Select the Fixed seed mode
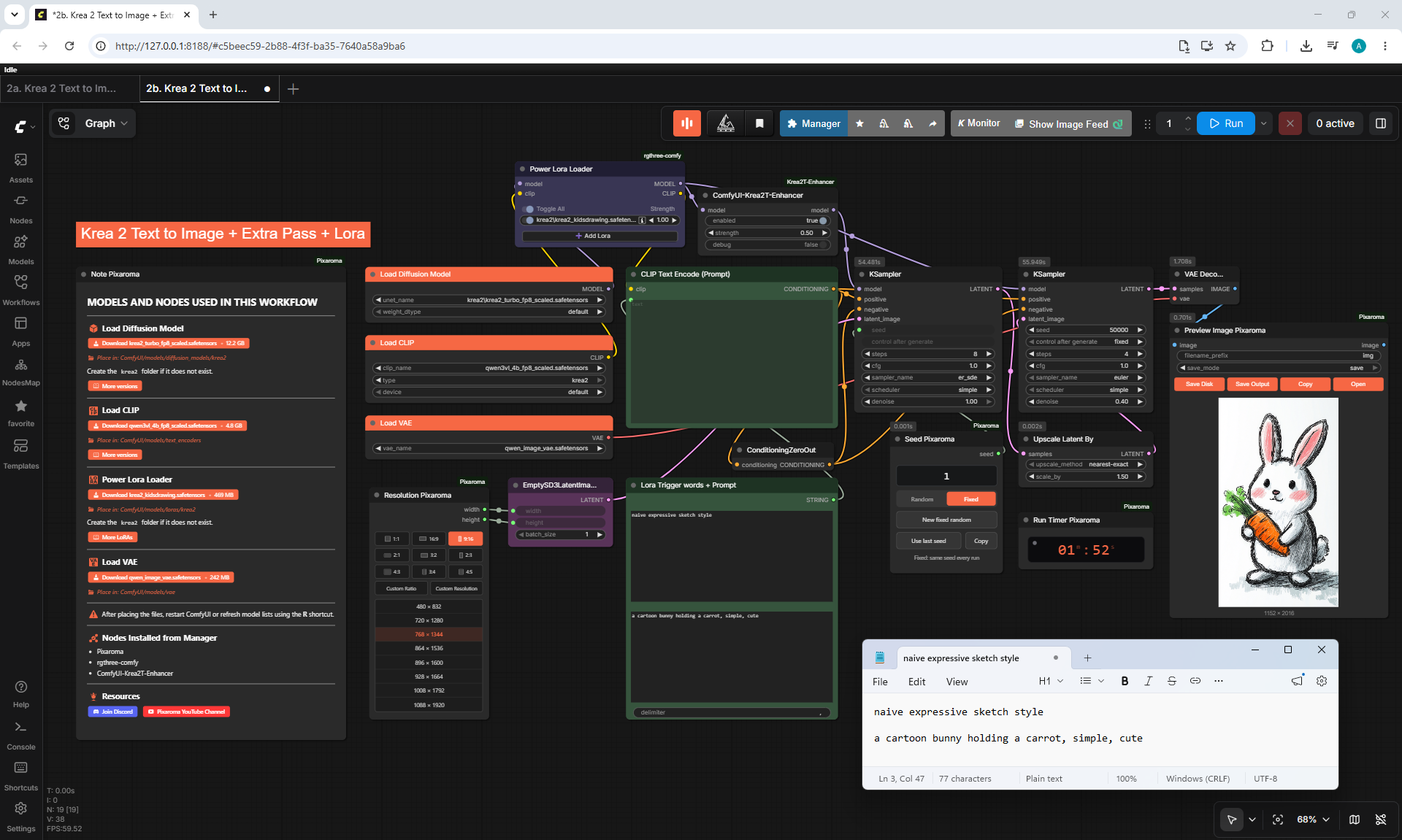1402x840 pixels. 970,499
